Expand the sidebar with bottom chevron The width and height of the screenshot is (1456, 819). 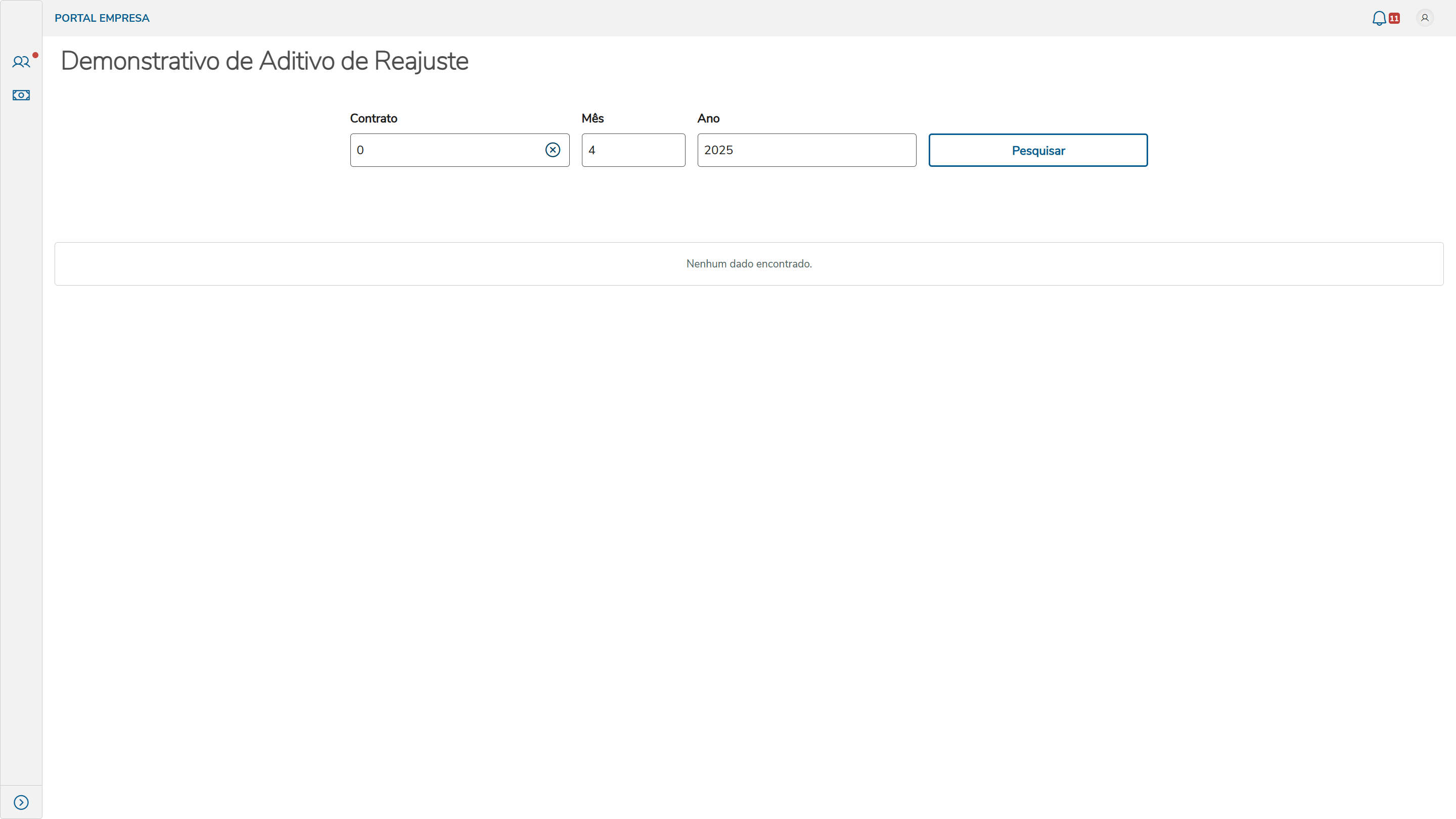(21, 802)
